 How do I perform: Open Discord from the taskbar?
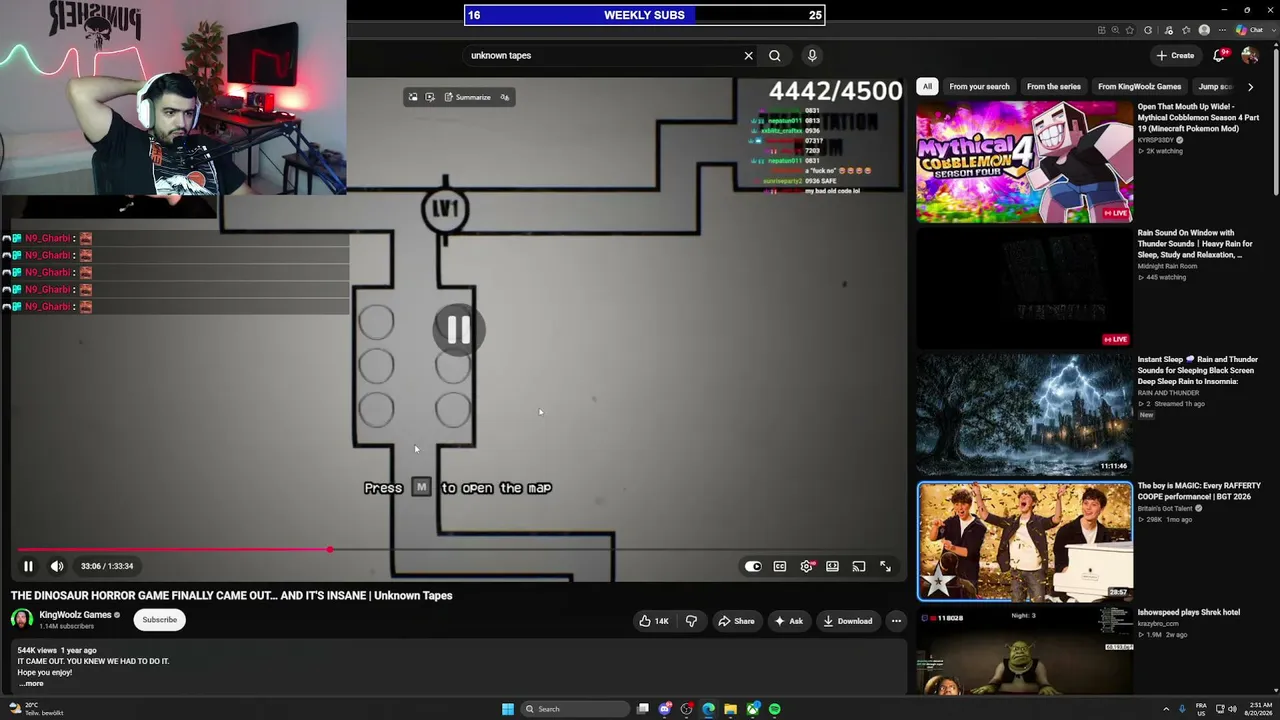665,709
